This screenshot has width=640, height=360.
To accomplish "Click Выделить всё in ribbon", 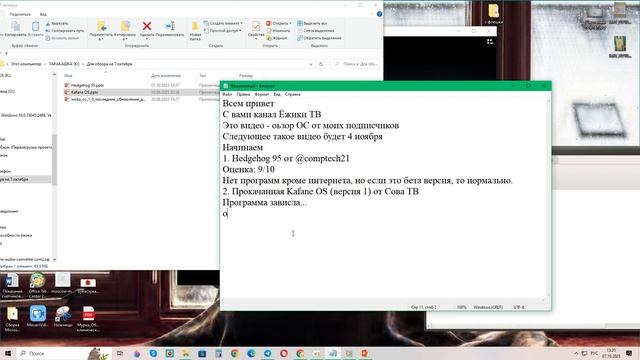I will [312, 23].
